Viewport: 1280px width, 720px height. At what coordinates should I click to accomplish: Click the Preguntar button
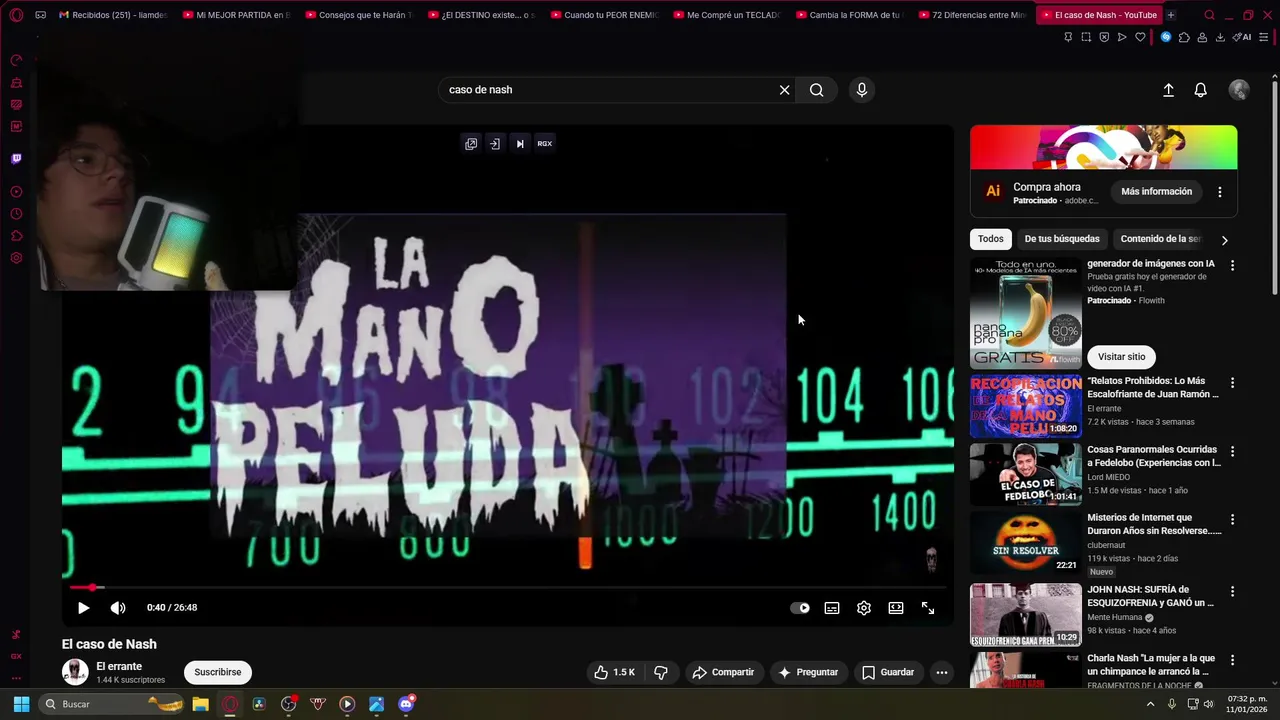click(808, 673)
